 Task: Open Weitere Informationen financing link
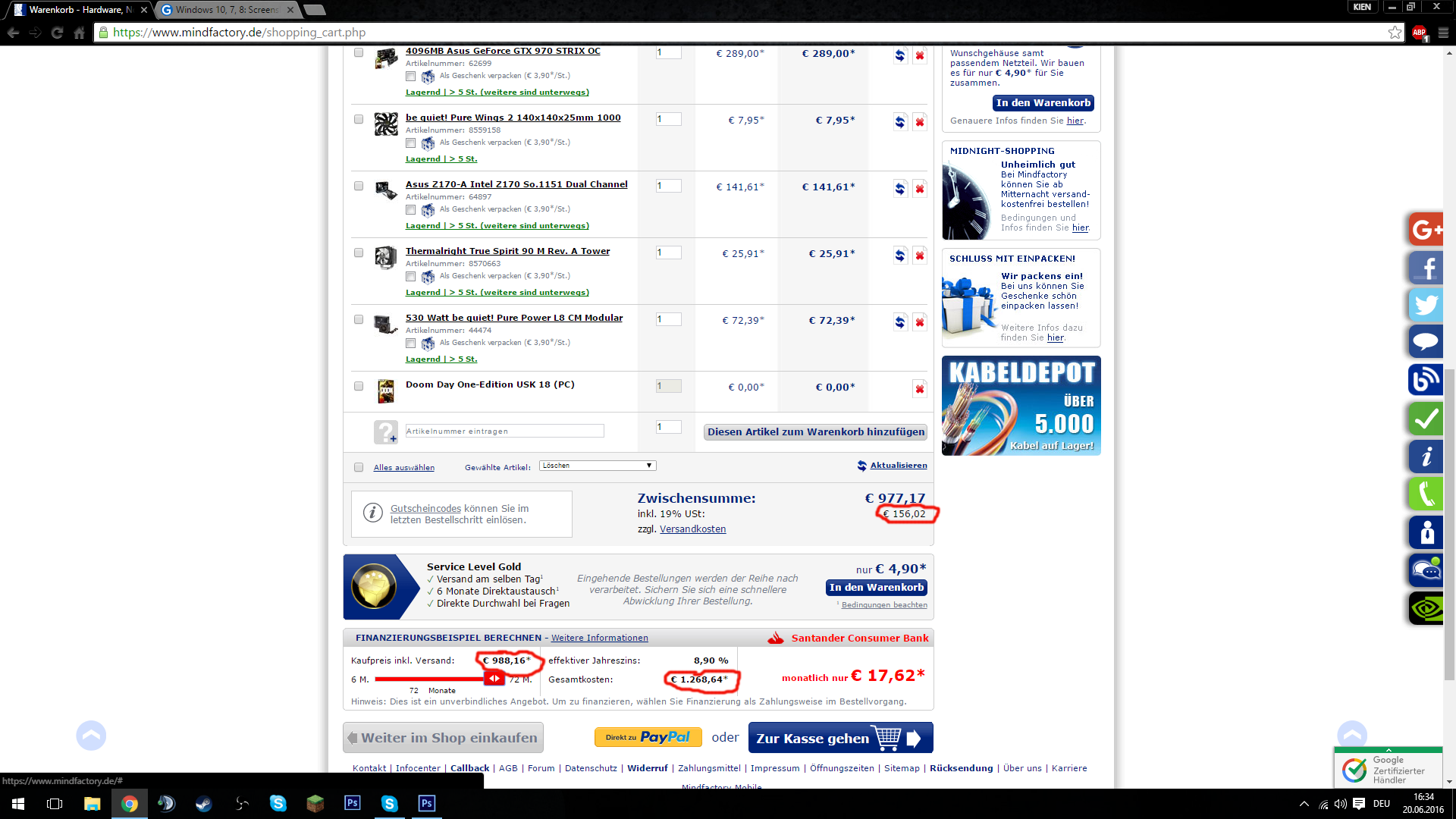[599, 639]
